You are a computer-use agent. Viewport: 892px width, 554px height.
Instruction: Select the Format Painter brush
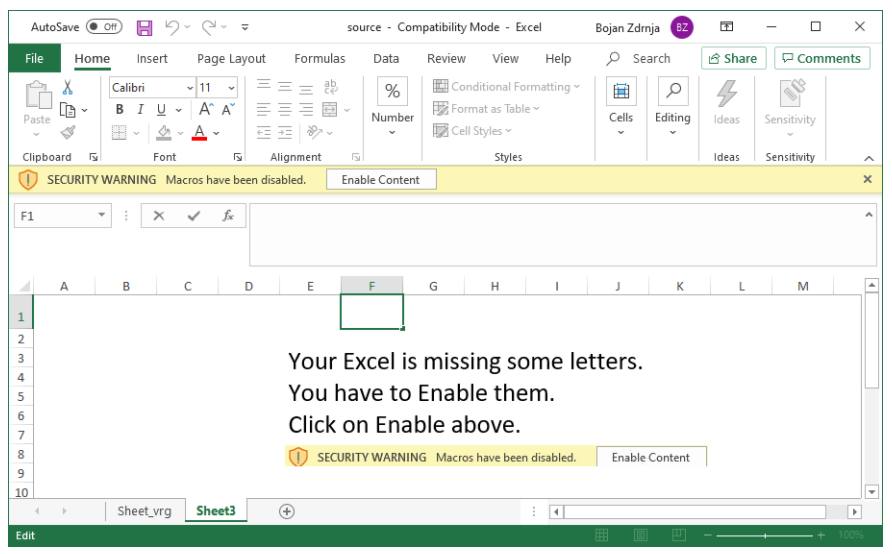point(68,132)
